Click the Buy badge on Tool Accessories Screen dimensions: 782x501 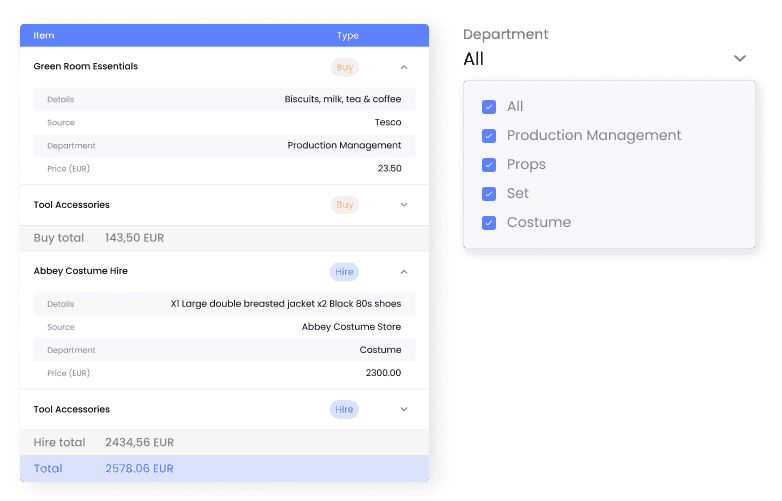[345, 205]
